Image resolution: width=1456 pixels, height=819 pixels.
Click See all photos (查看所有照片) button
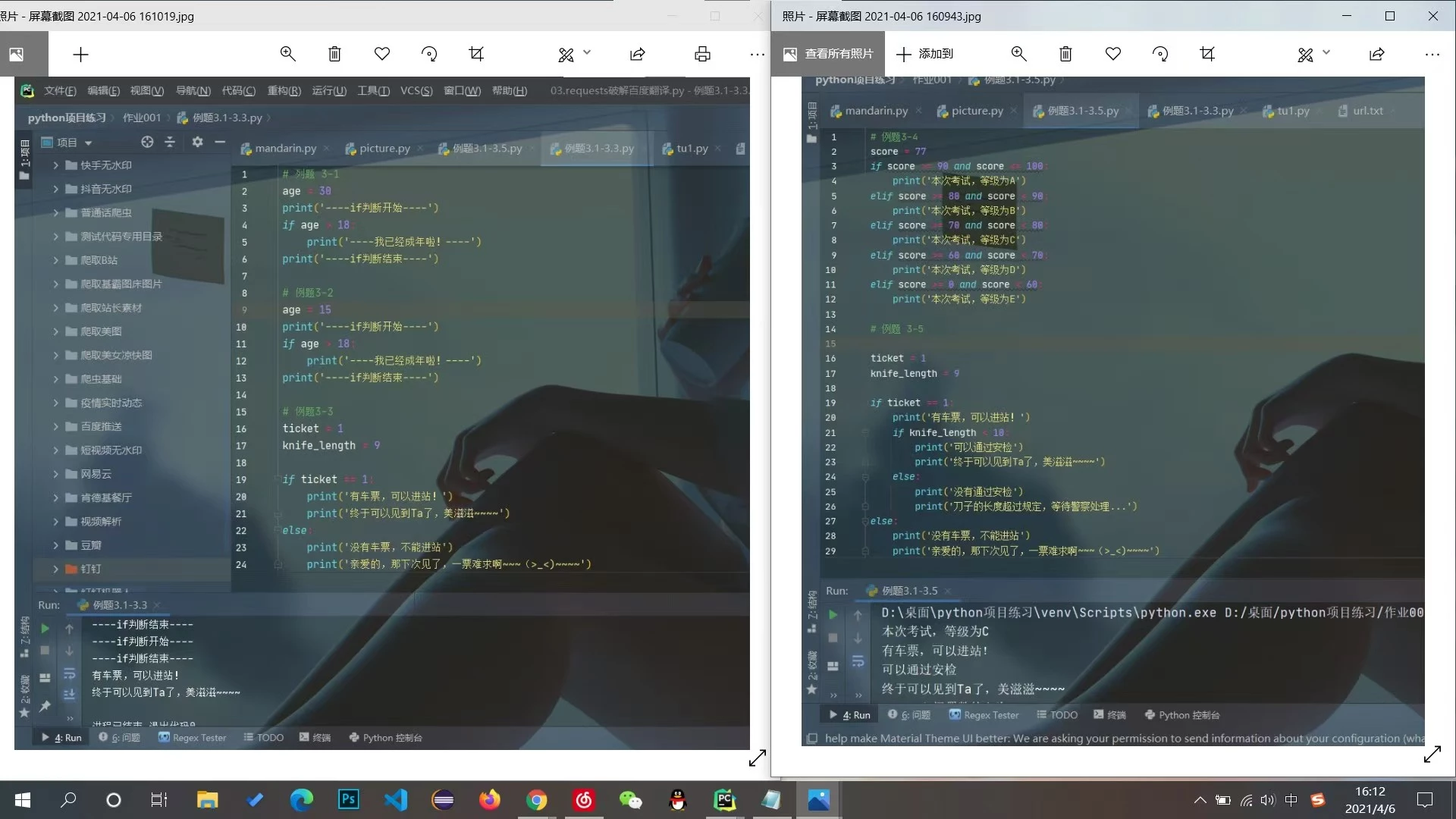tap(828, 54)
